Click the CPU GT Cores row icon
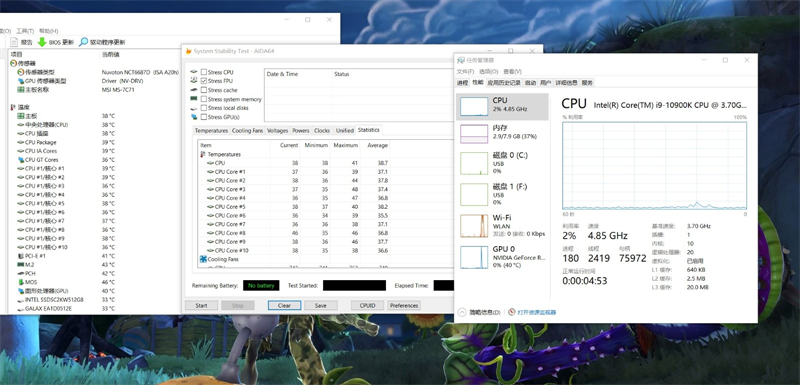 pyautogui.click(x=20, y=160)
